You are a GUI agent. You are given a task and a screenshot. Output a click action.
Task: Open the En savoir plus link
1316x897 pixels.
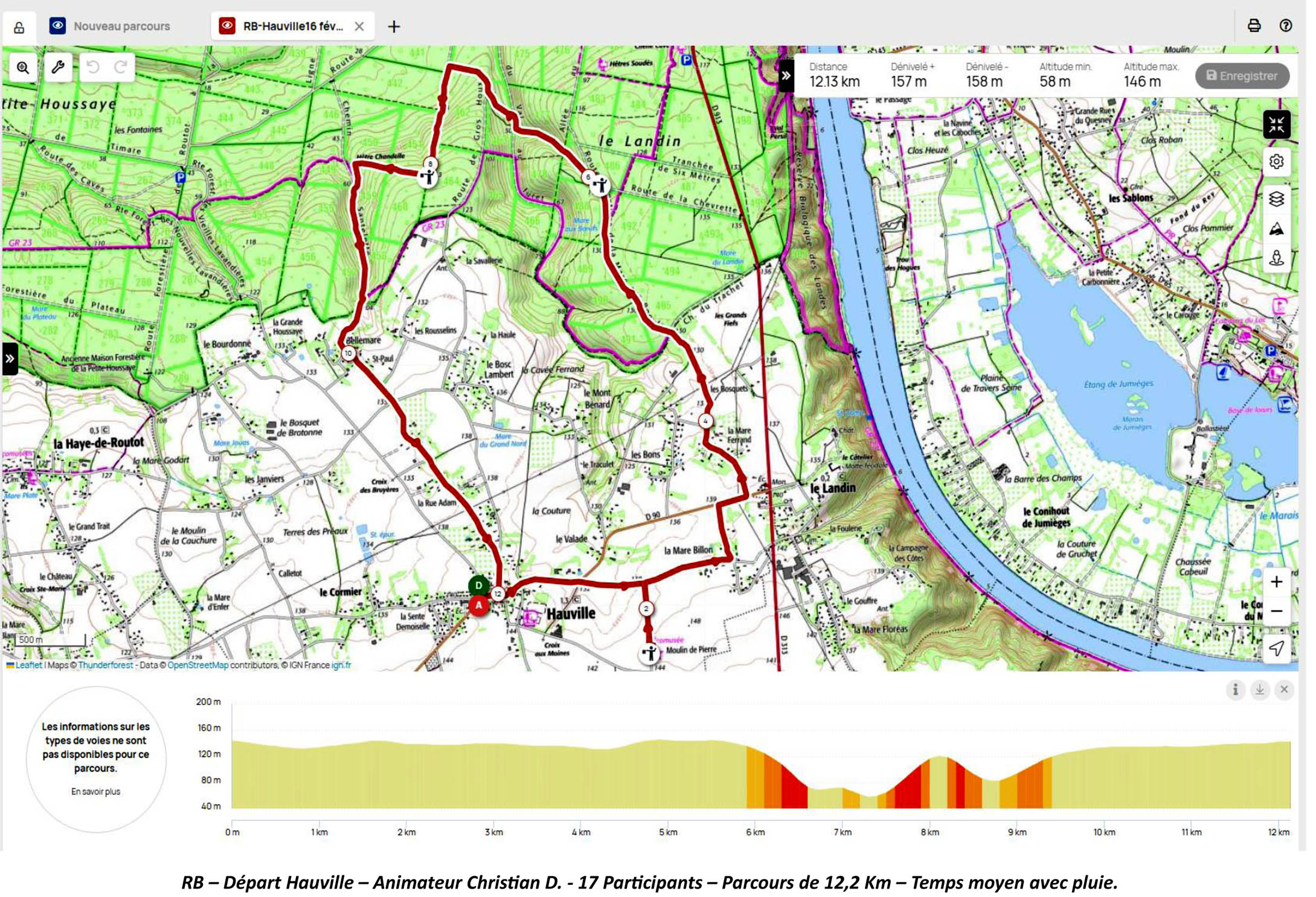pos(95,791)
